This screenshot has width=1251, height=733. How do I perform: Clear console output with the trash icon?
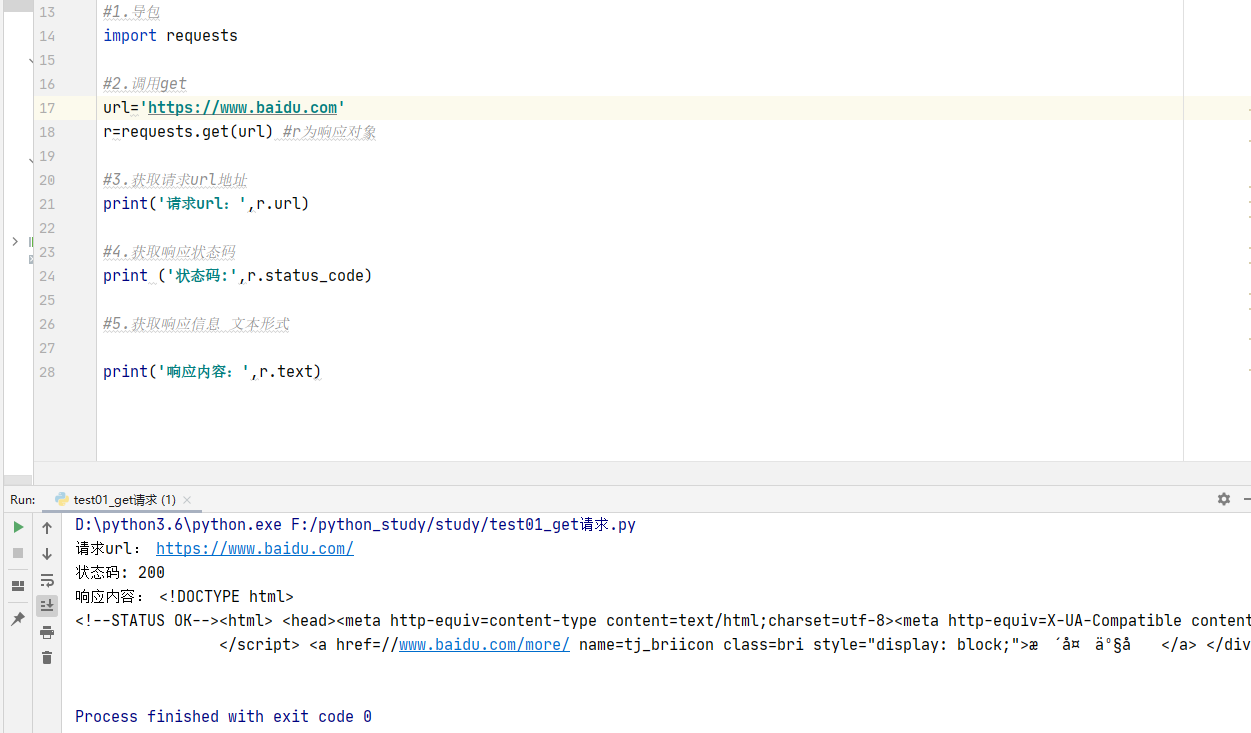tap(47, 658)
